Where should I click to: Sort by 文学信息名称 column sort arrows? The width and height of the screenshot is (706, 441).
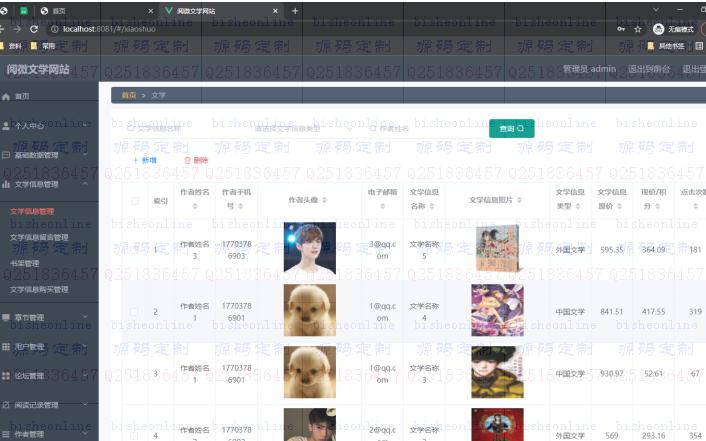(x=432, y=206)
